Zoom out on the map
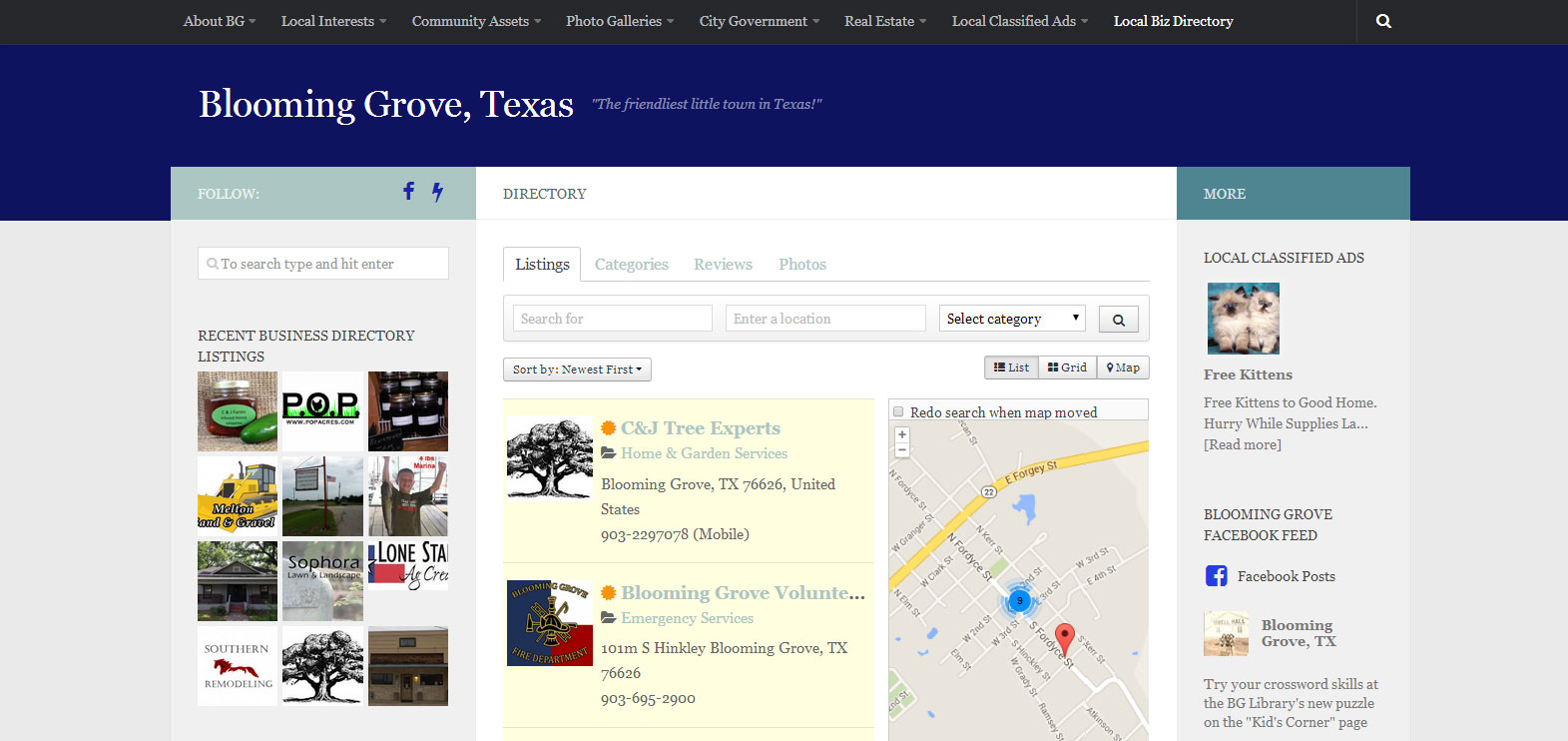 click(902, 450)
